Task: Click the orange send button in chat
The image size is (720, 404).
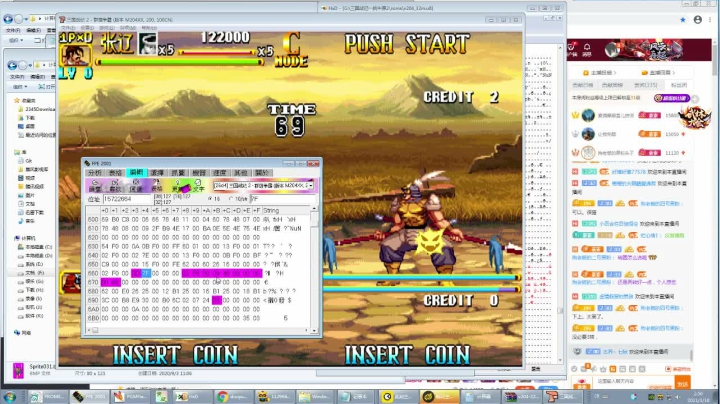Action: [682, 382]
